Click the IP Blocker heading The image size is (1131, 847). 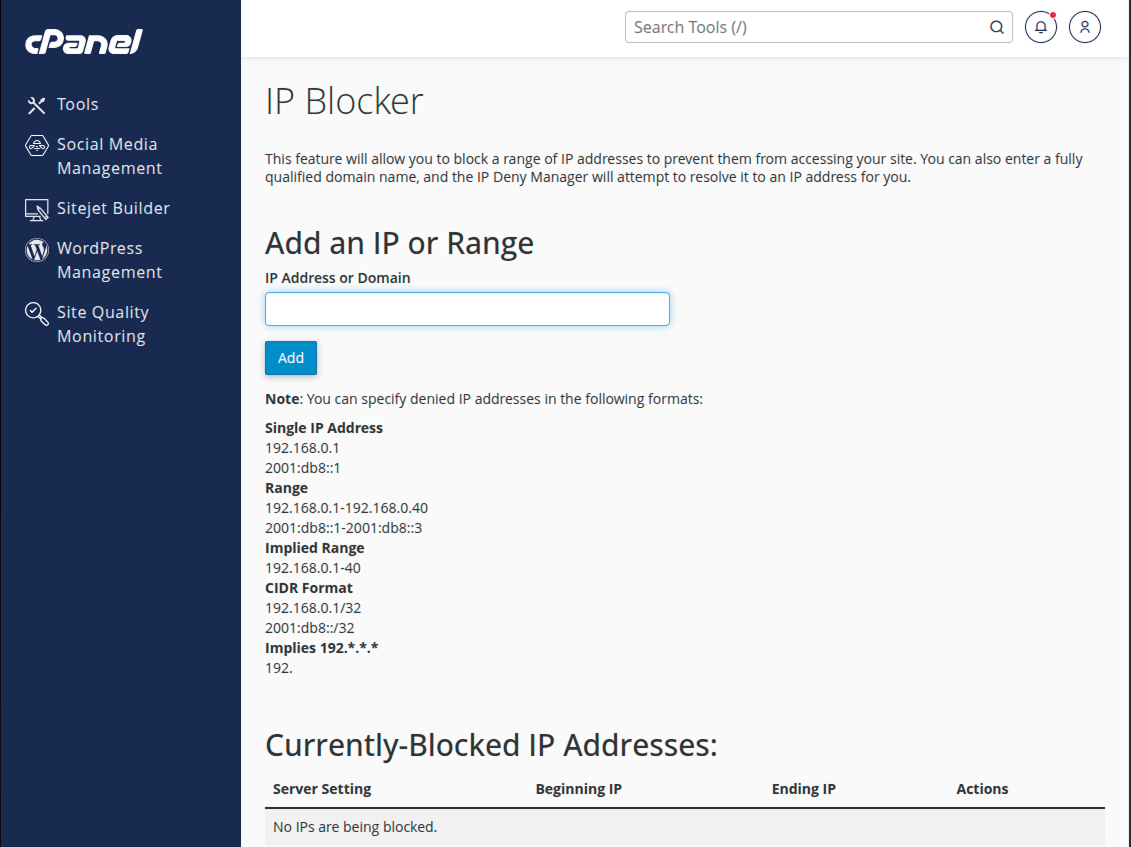(x=344, y=101)
